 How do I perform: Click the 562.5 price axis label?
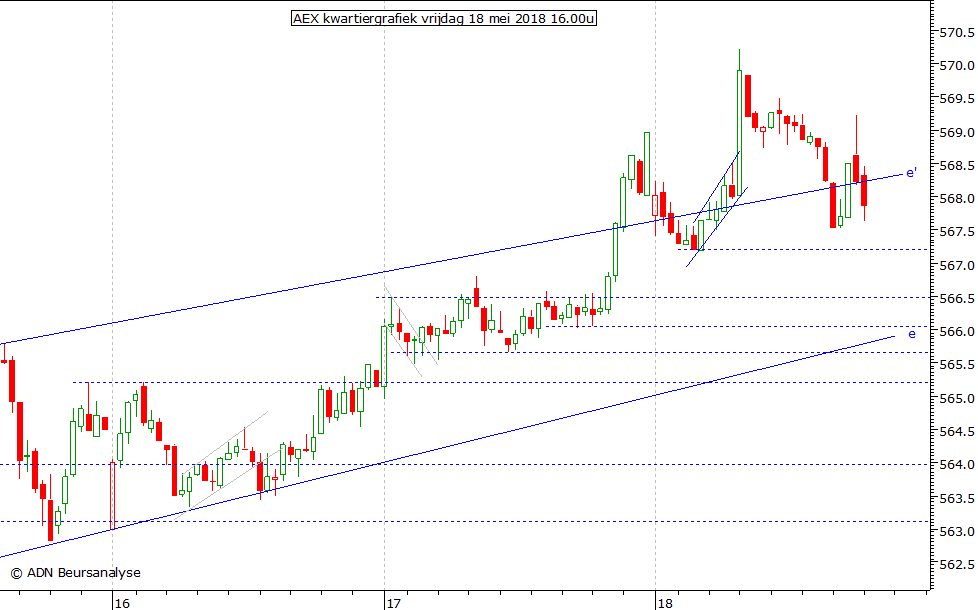(957, 564)
